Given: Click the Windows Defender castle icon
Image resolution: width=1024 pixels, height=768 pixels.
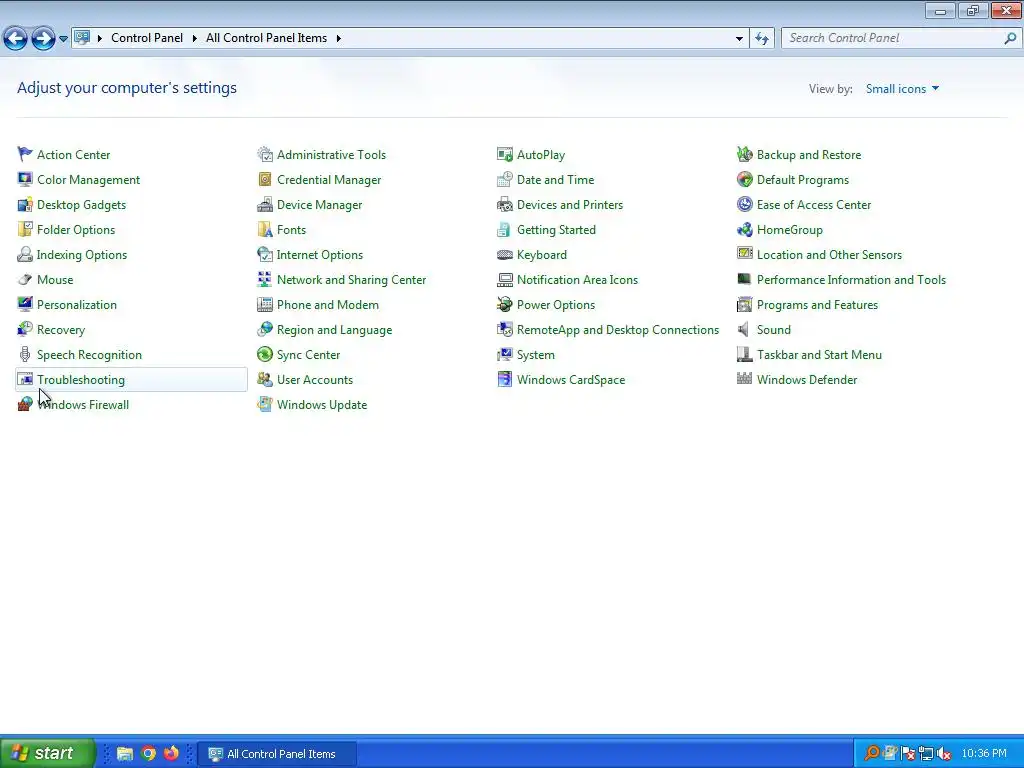Looking at the screenshot, I should point(744,379).
